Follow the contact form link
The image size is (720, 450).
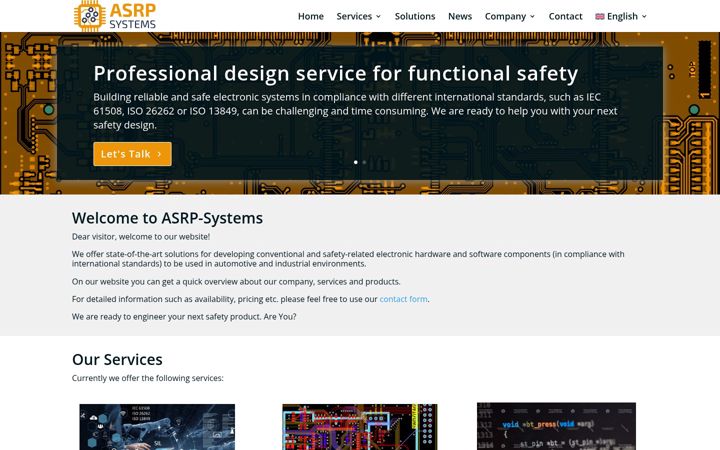click(x=404, y=299)
